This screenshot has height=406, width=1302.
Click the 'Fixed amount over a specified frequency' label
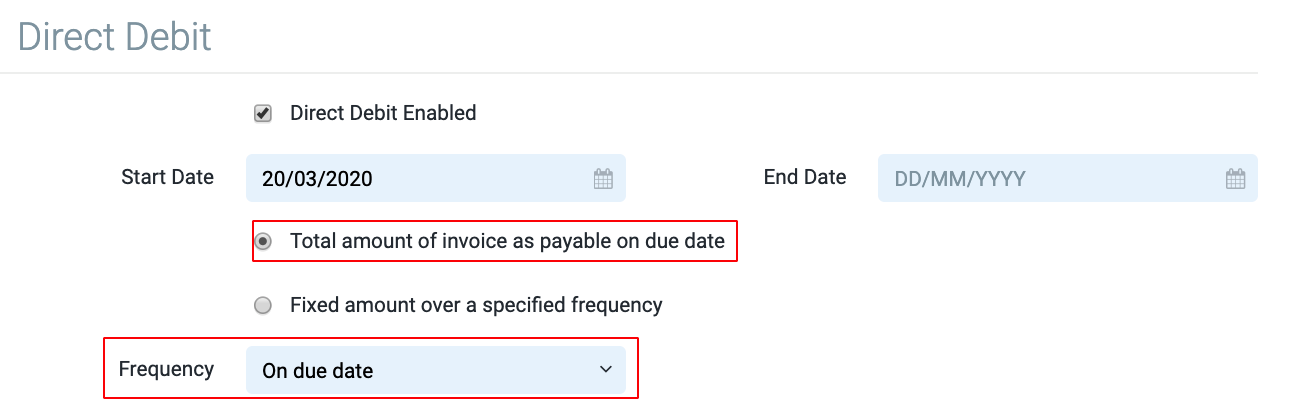coord(476,304)
